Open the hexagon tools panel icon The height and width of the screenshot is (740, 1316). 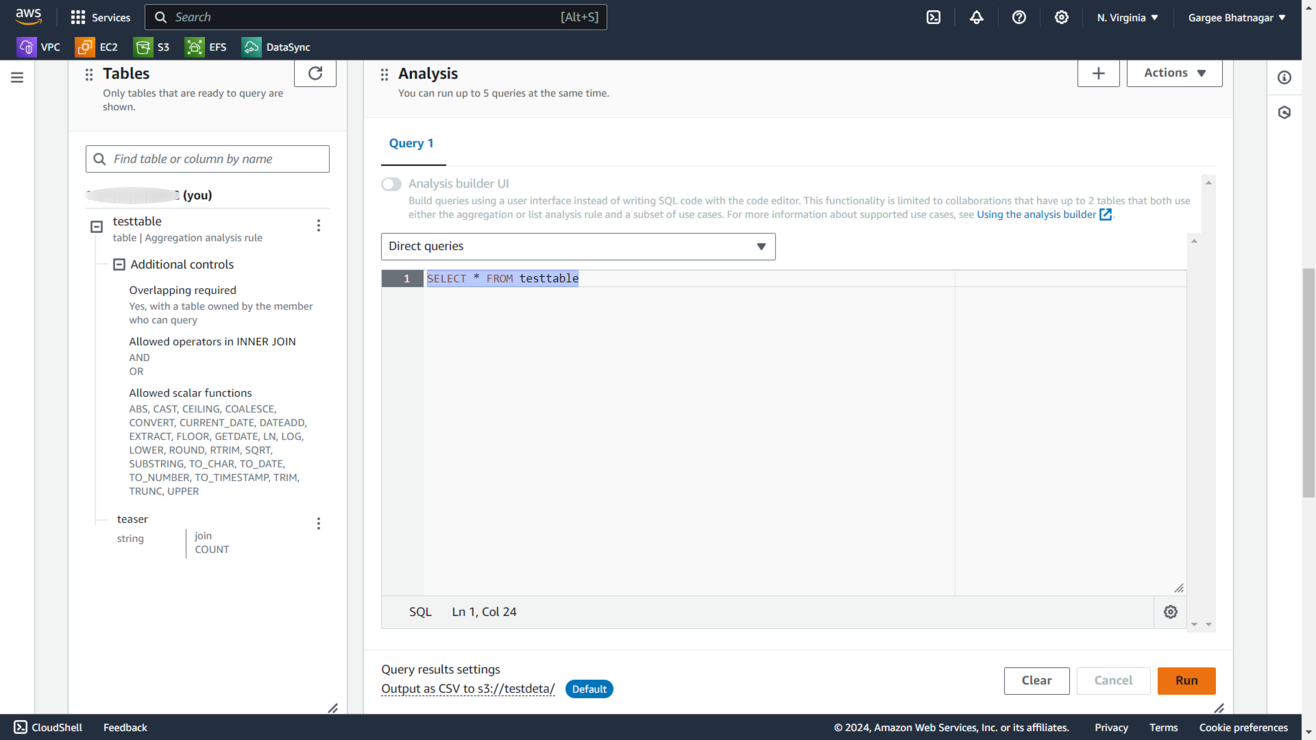tap(1285, 113)
